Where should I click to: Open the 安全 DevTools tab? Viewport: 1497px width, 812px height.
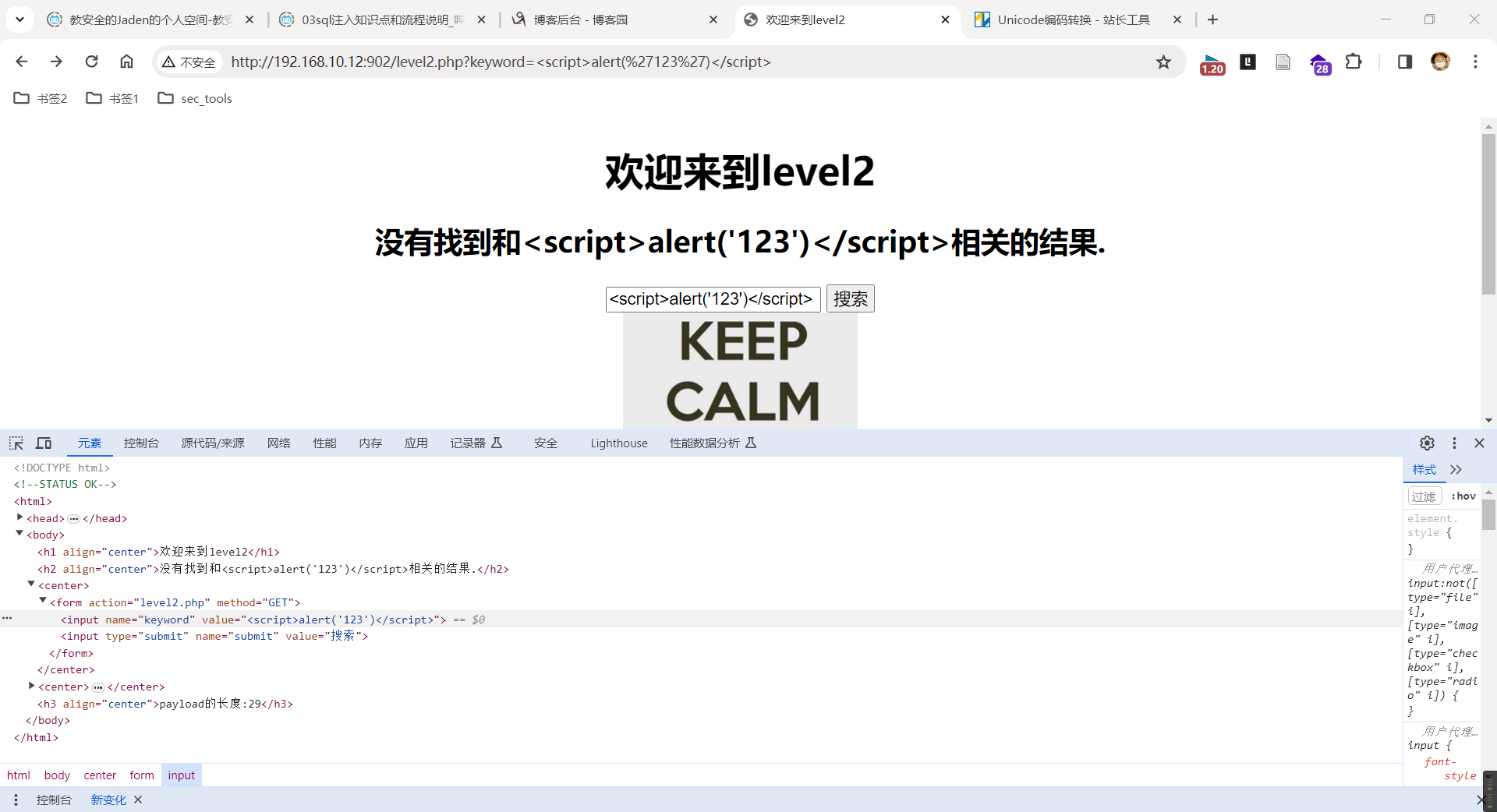pos(546,443)
